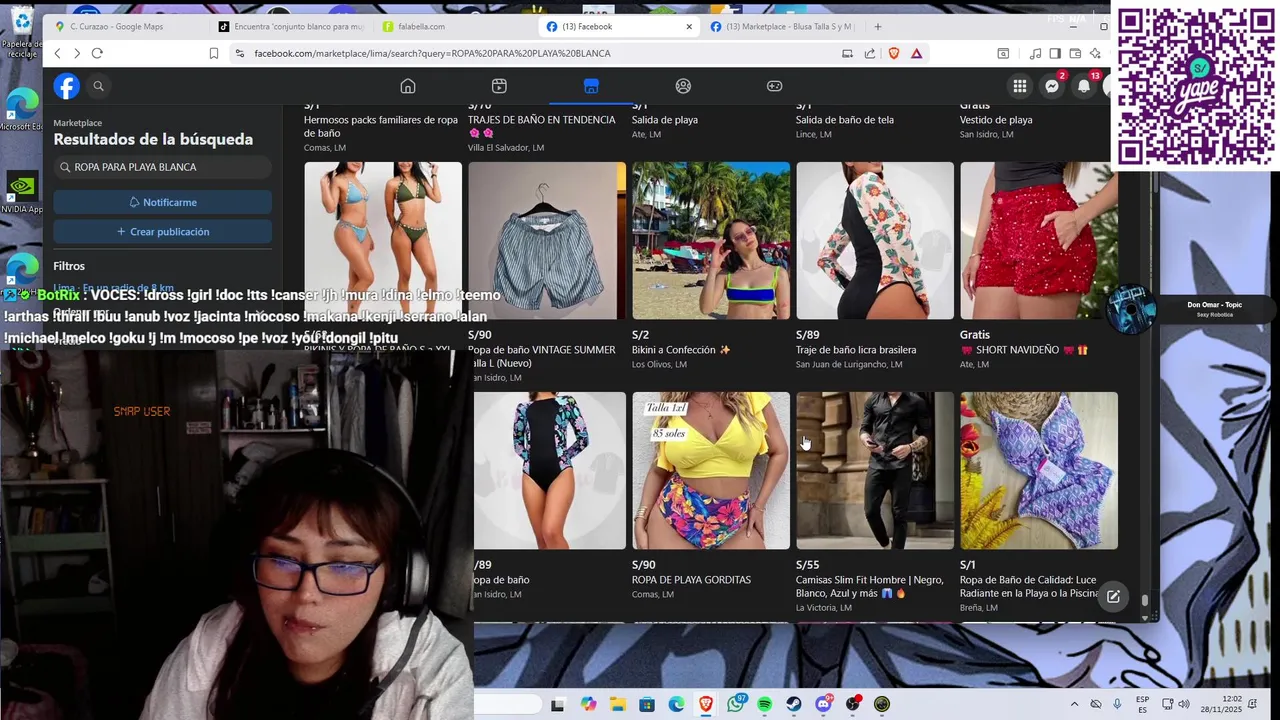Image resolution: width=1280 pixels, height=720 pixels.
Task: Open a new browser tab
Action: coord(878,26)
